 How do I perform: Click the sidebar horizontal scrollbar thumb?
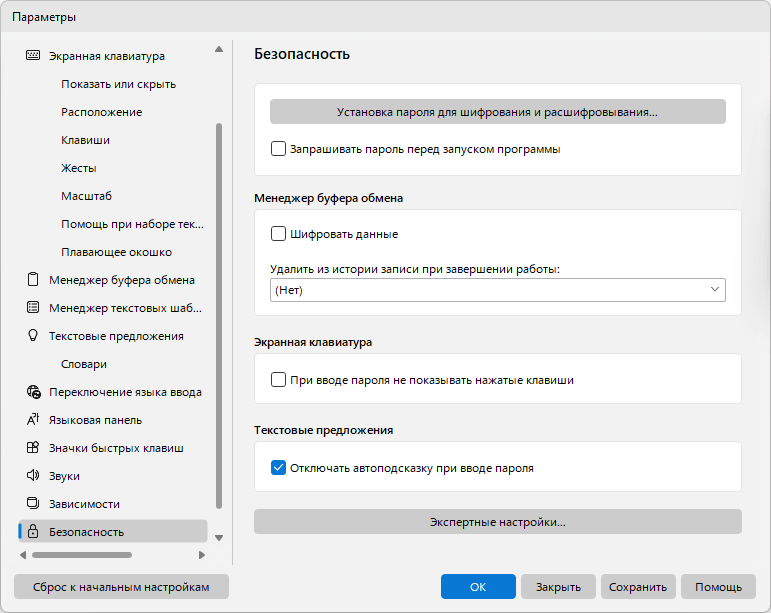coord(82,555)
